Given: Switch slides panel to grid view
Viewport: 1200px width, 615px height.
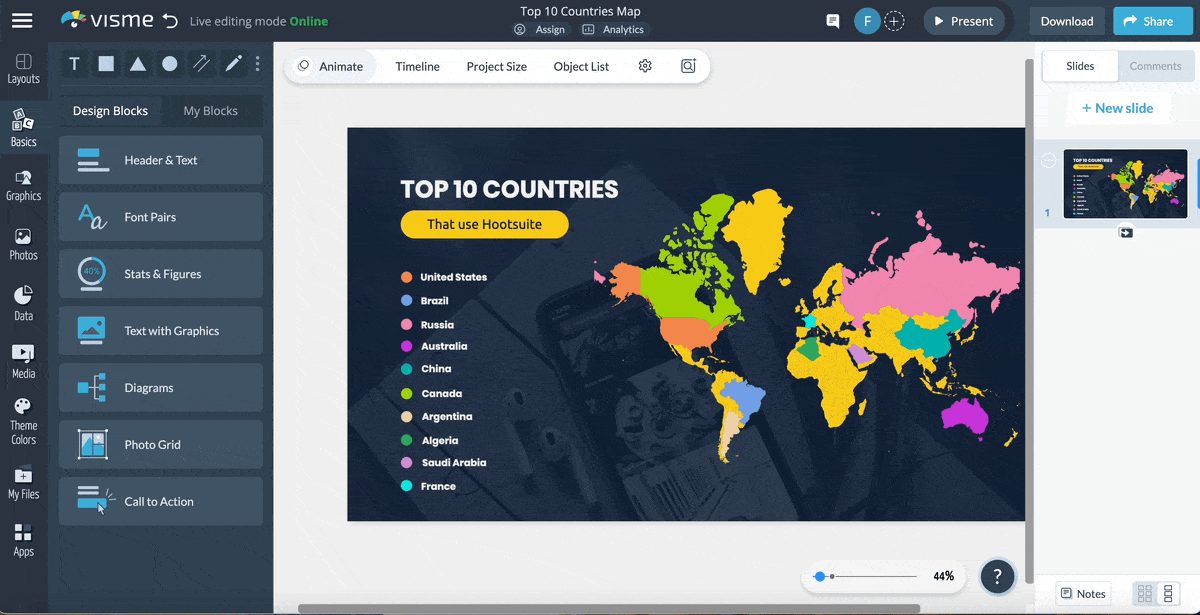Looking at the screenshot, I should click(1144, 592).
